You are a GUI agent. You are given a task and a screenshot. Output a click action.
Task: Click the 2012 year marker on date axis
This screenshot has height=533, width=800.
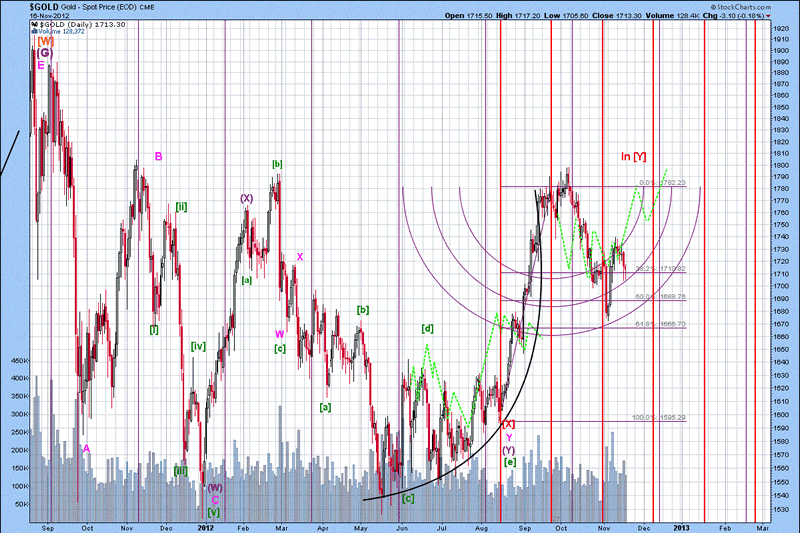coord(206,525)
